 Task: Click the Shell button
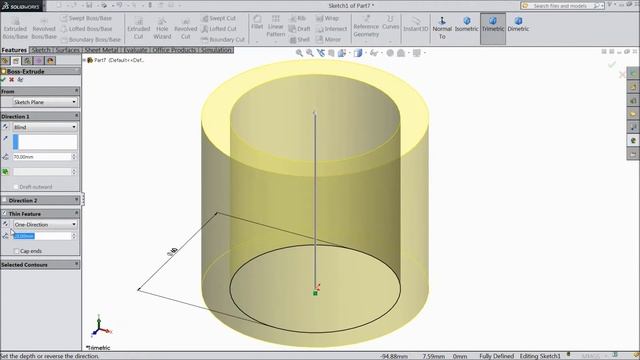pos(300,40)
